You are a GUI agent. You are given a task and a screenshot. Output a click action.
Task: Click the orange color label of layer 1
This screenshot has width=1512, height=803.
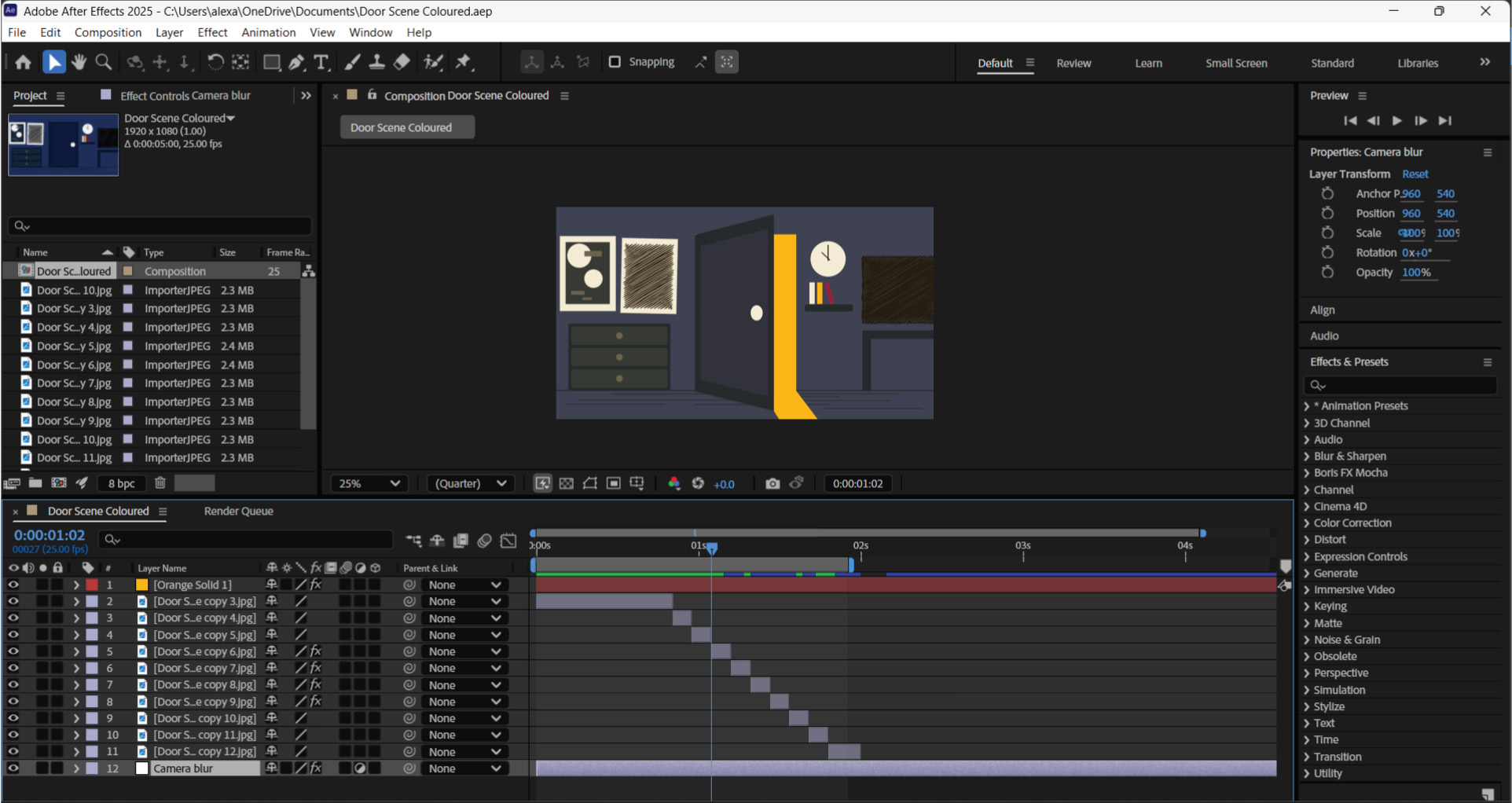[x=92, y=585]
